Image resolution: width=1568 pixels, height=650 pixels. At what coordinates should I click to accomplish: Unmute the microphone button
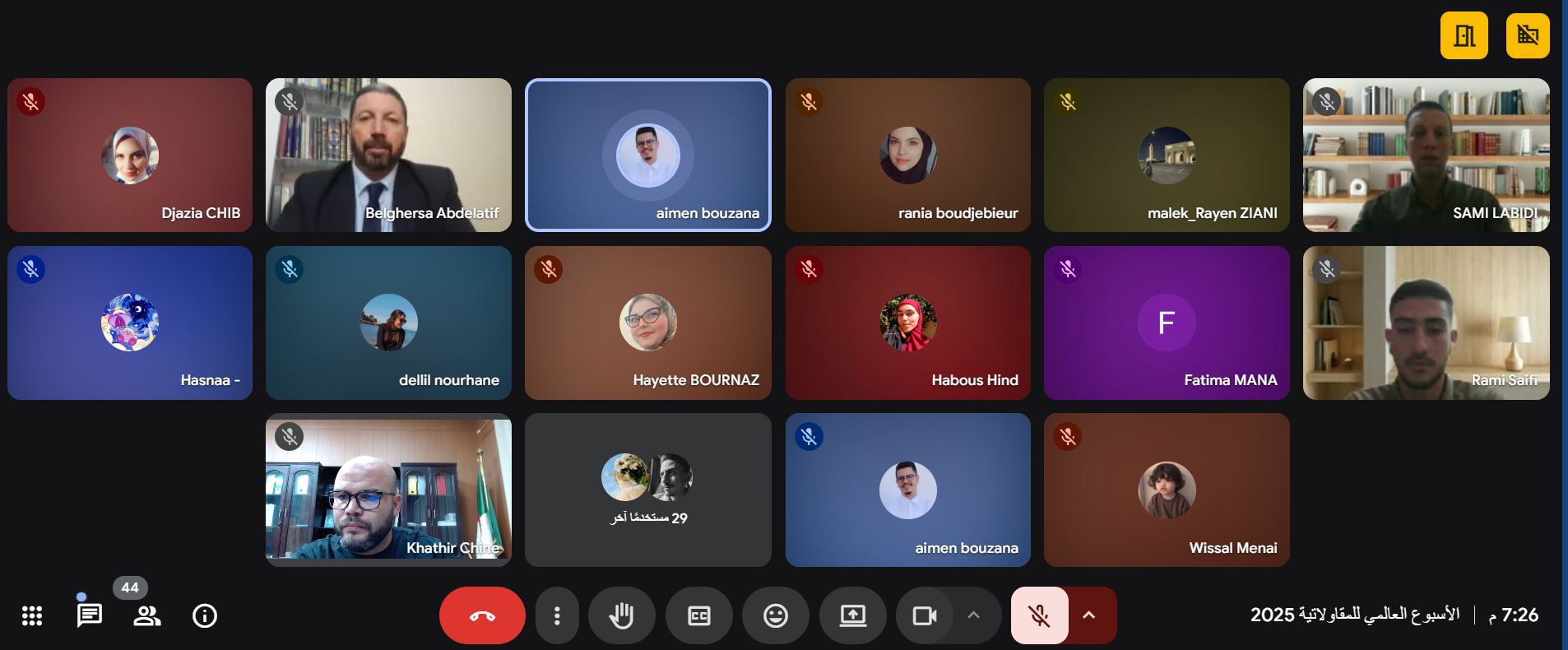1040,615
